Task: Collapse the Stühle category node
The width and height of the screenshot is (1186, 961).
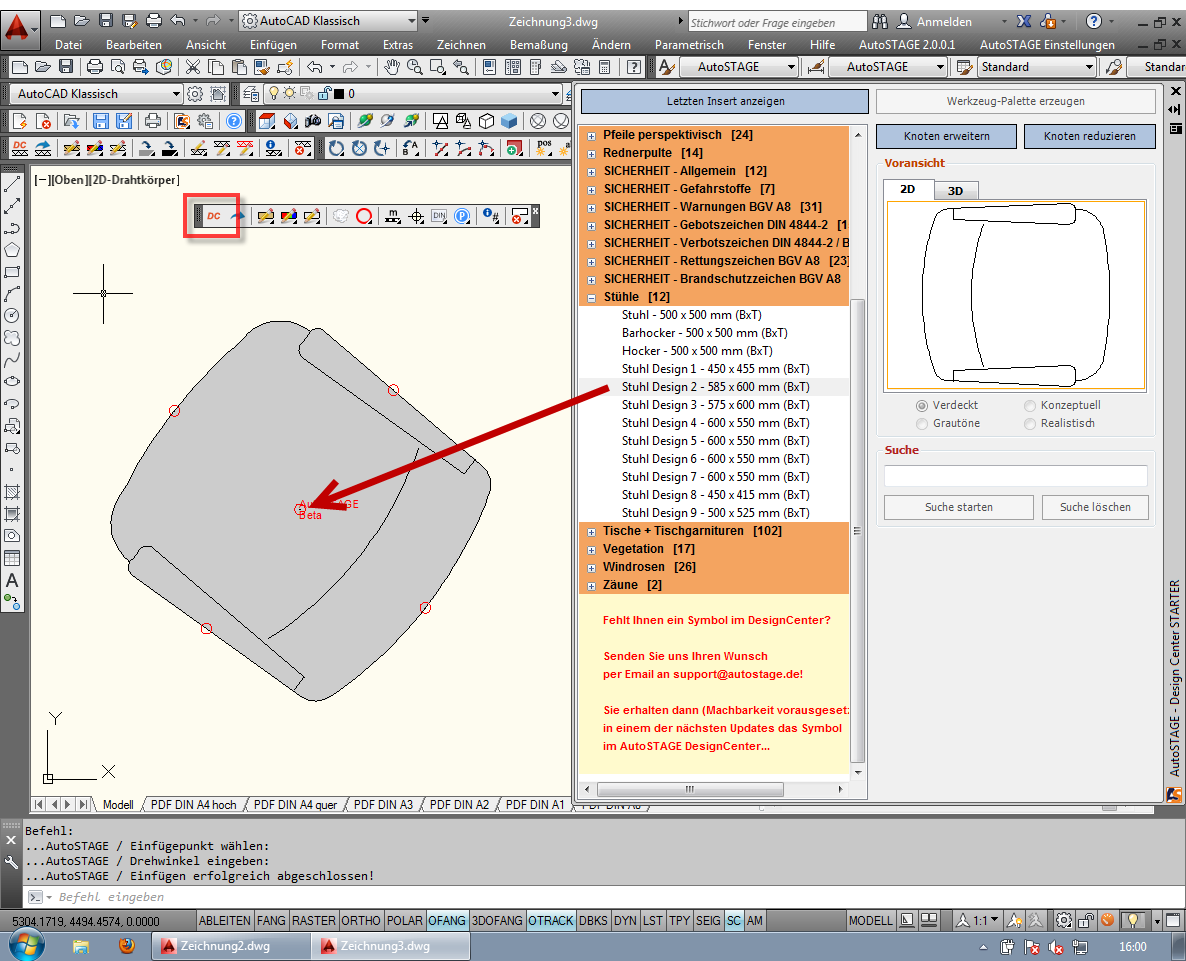Action: pyautogui.click(x=591, y=297)
